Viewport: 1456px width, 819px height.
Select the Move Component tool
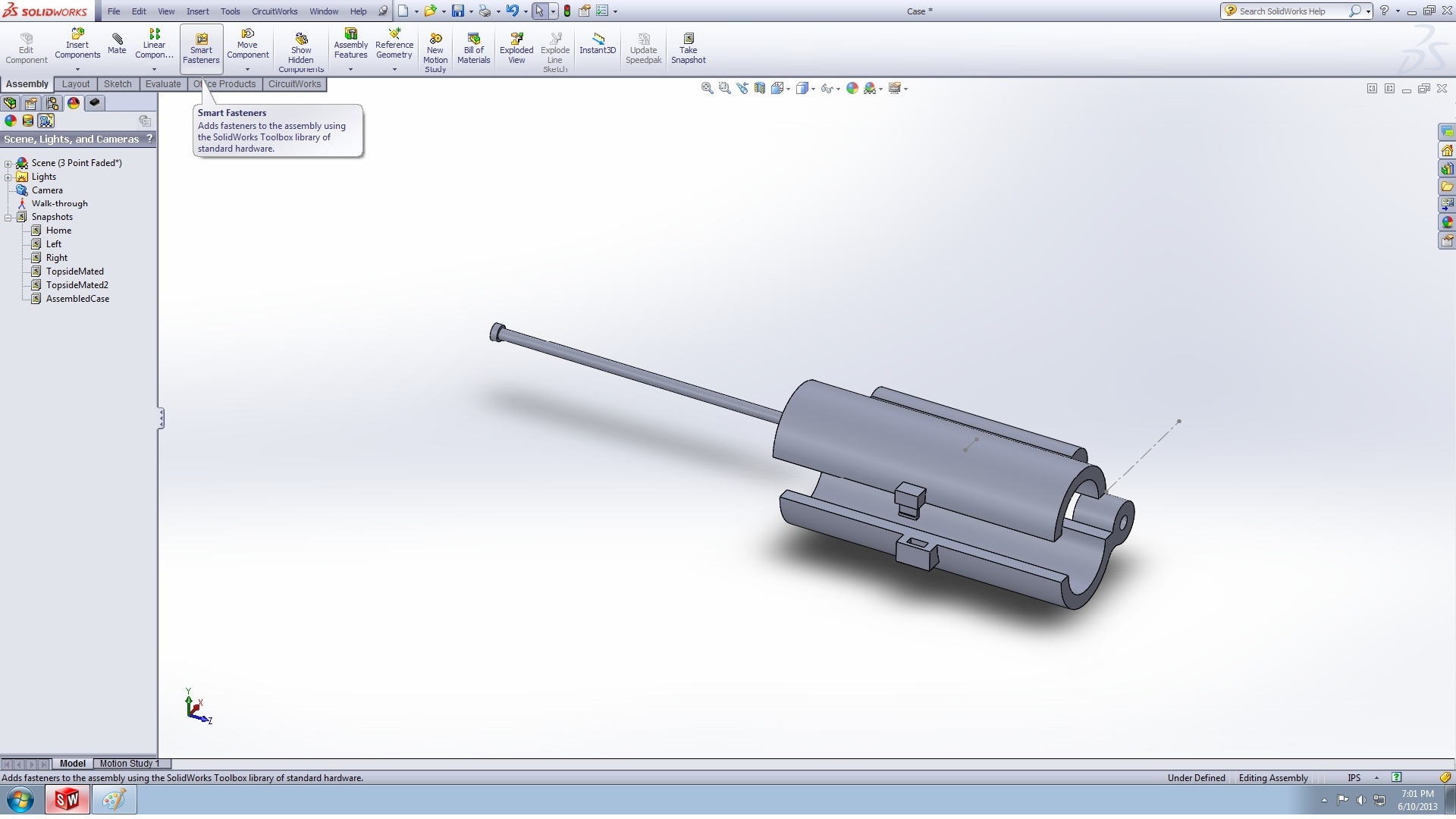tap(247, 45)
